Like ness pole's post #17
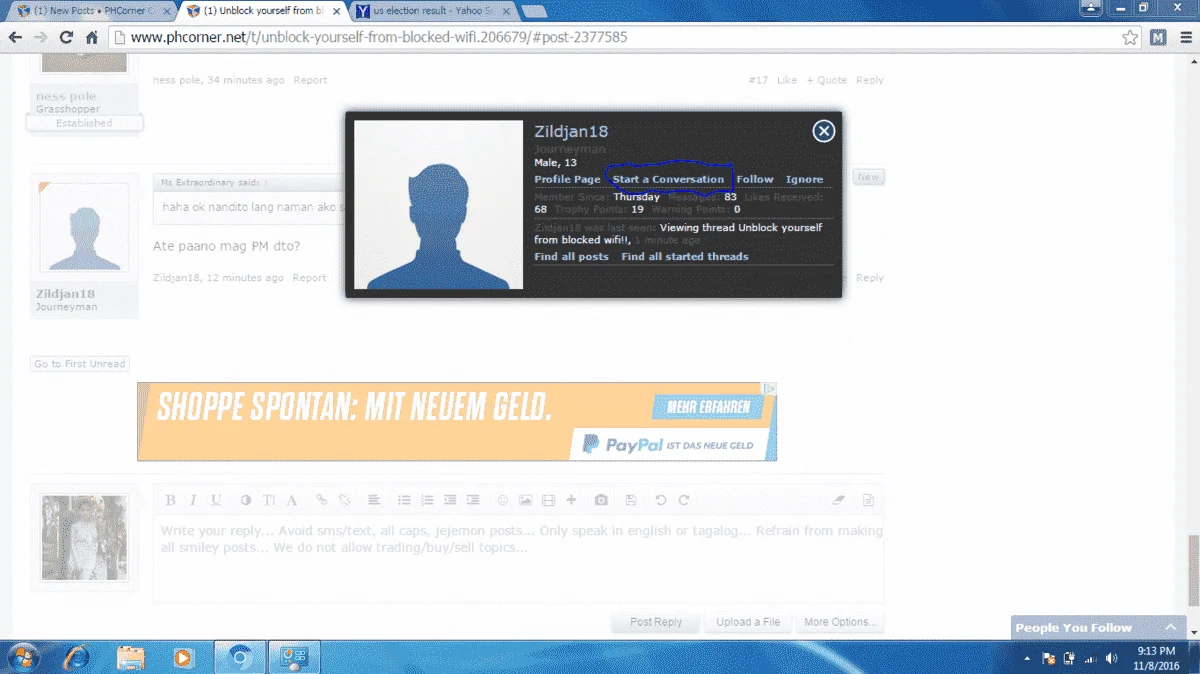 (787, 80)
